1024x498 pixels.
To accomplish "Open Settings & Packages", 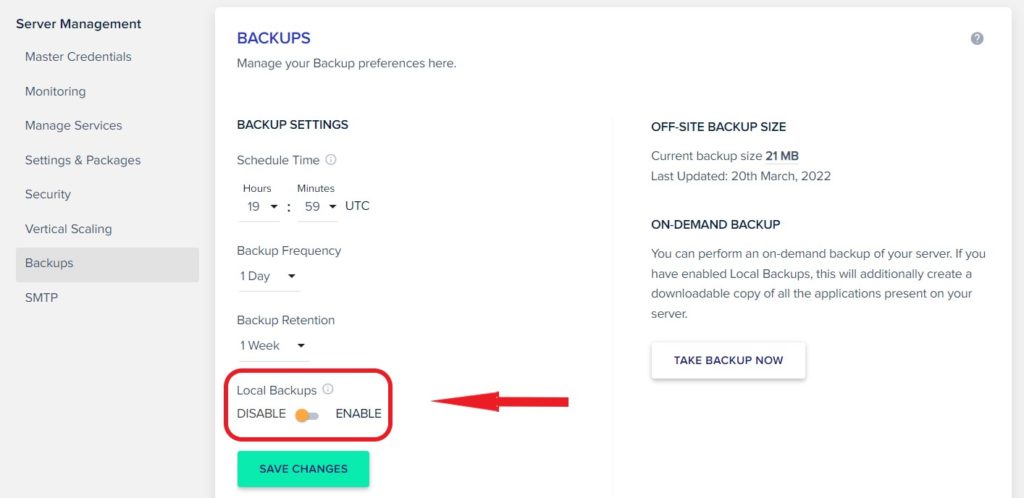I will click(83, 160).
